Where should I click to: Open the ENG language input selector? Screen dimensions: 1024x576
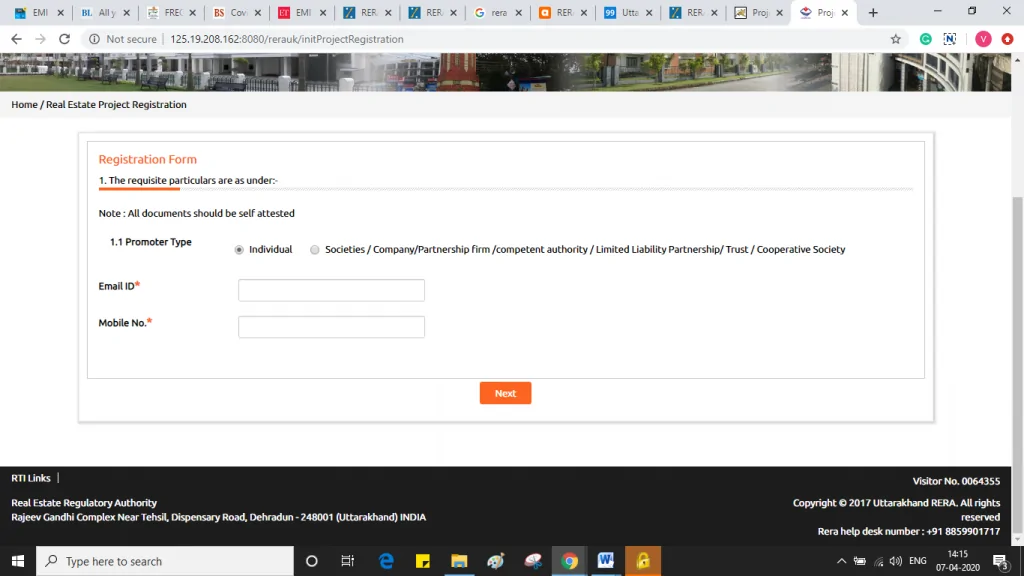click(x=917, y=561)
